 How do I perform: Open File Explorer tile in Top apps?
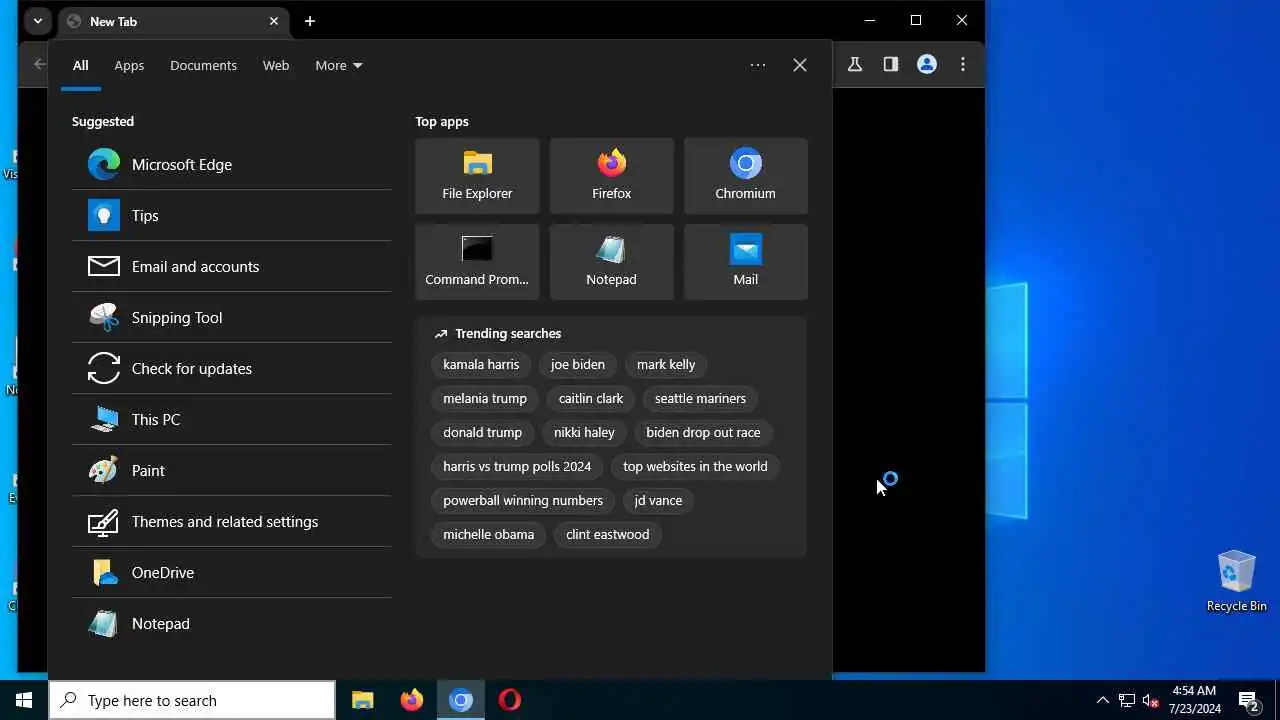tap(477, 176)
